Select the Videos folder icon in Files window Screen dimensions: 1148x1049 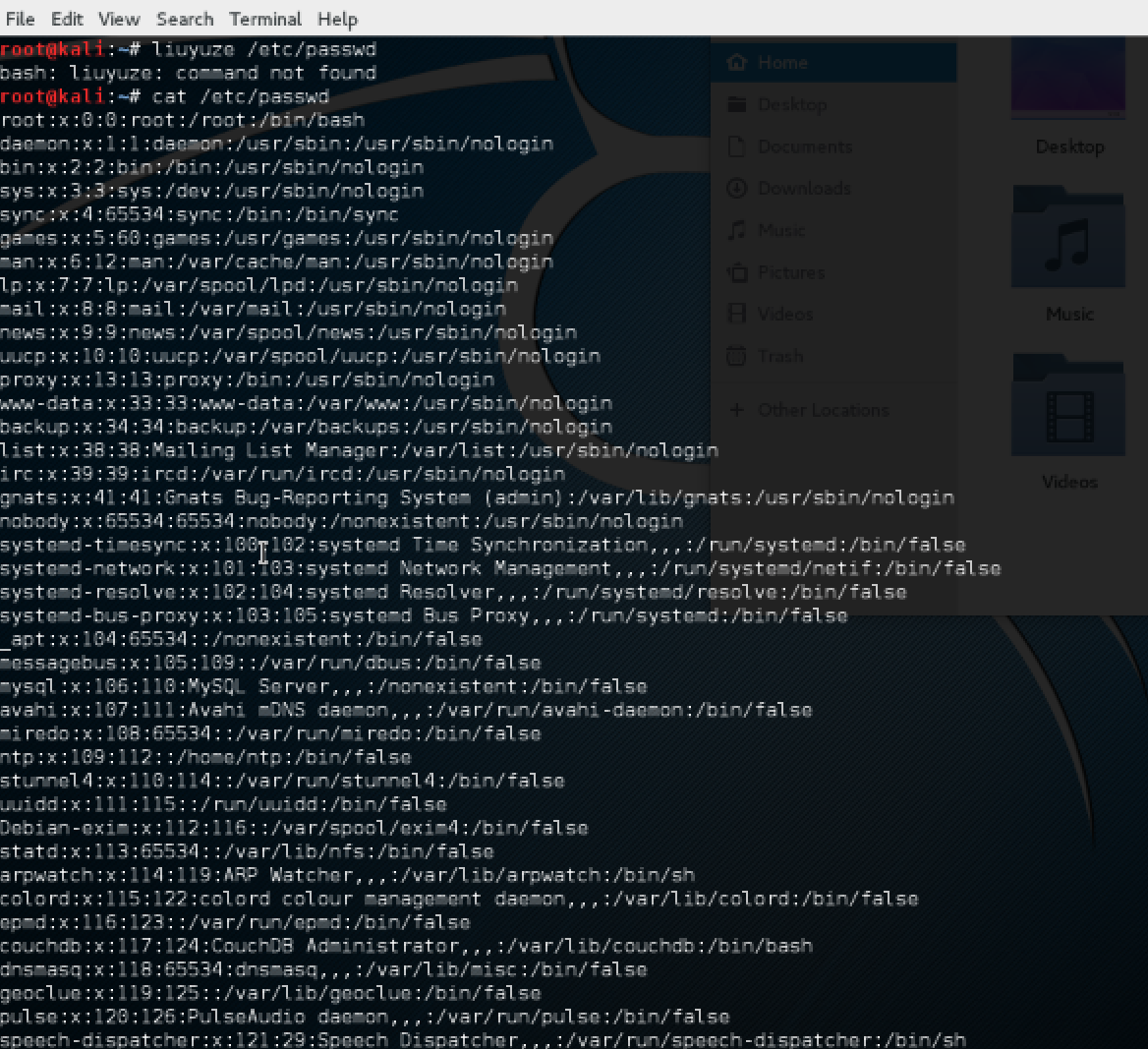click(x=1068, y=405)
